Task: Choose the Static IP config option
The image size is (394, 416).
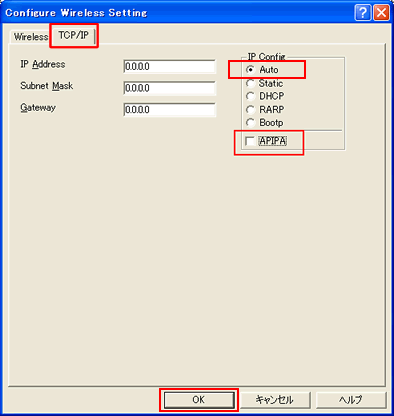Action: [265, 83]
